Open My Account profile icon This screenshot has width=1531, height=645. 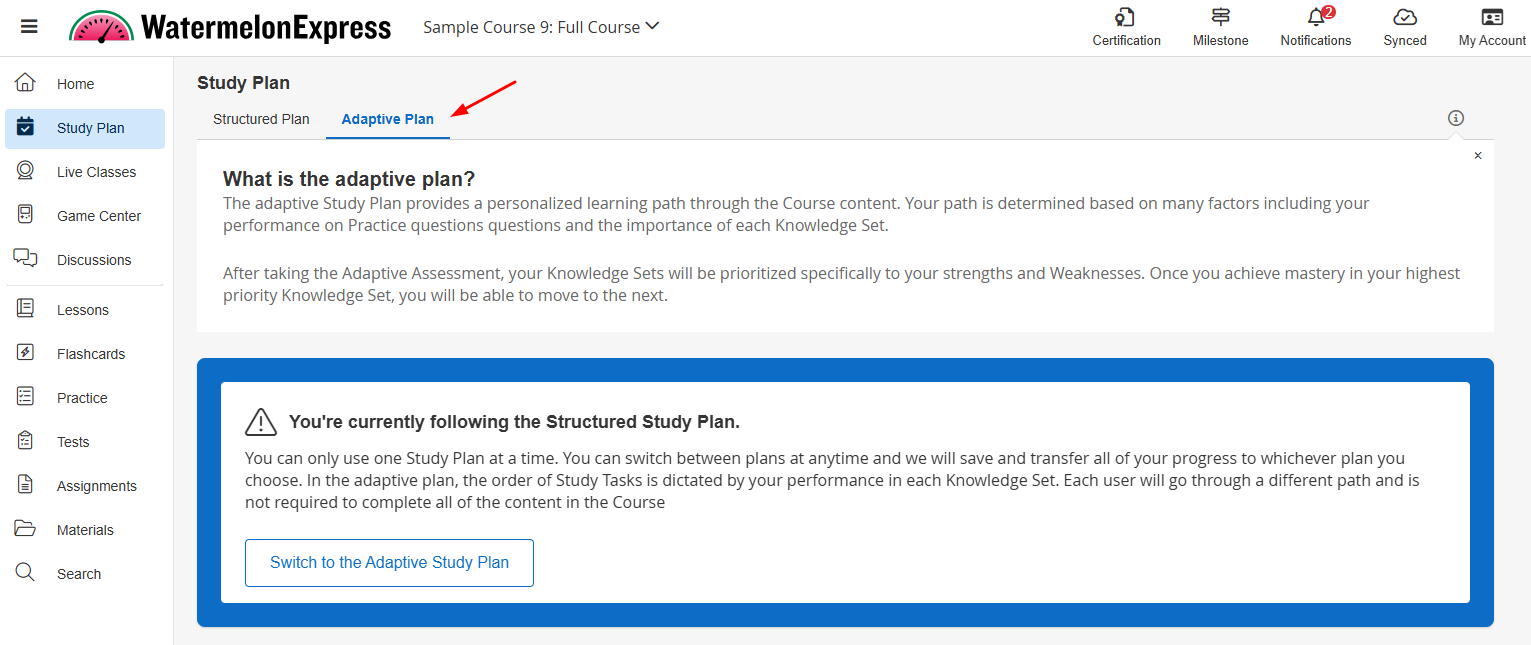click(1492, 18)
